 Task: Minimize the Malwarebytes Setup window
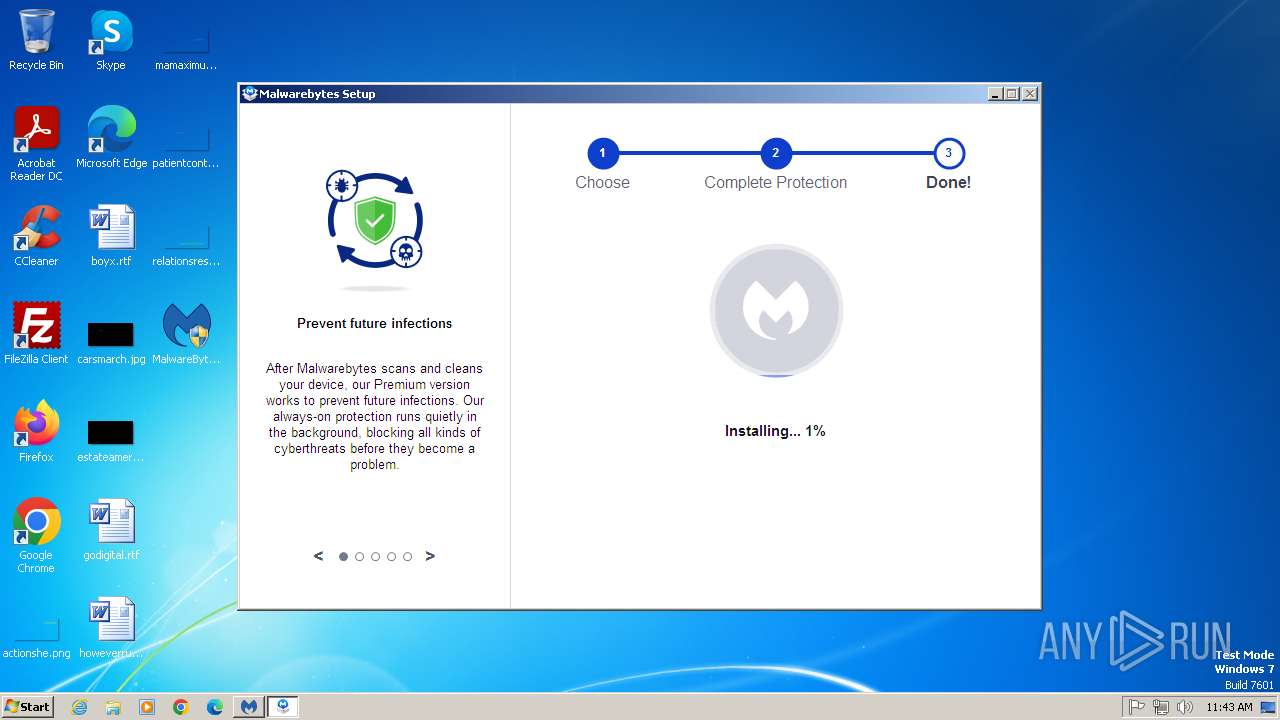[995, 94]
